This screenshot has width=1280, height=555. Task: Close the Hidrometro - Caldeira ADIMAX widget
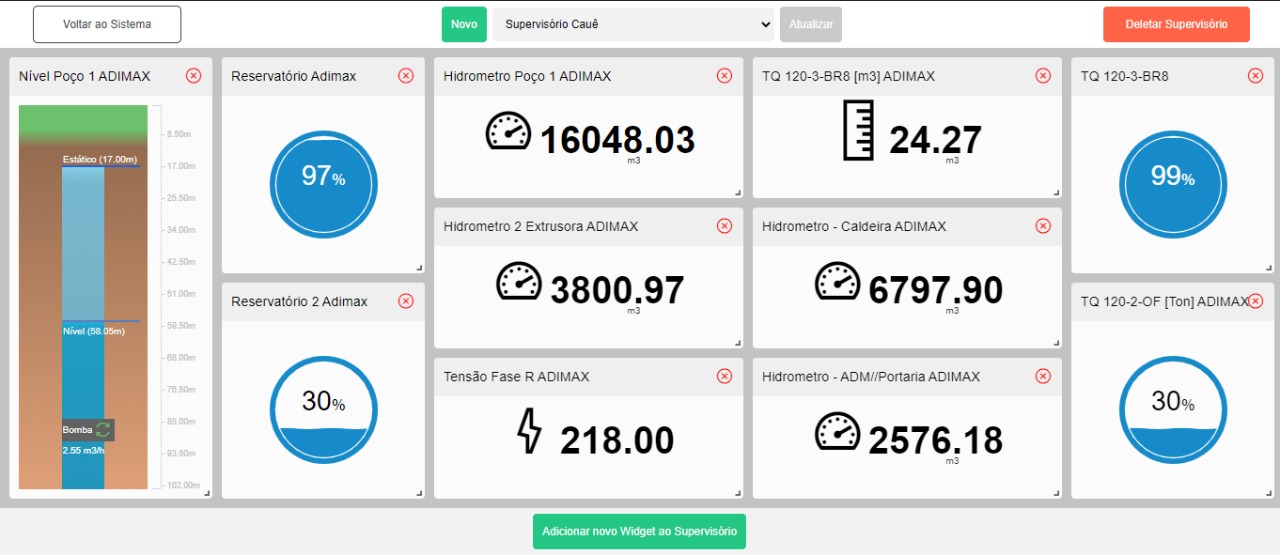tap(1042, 226)
